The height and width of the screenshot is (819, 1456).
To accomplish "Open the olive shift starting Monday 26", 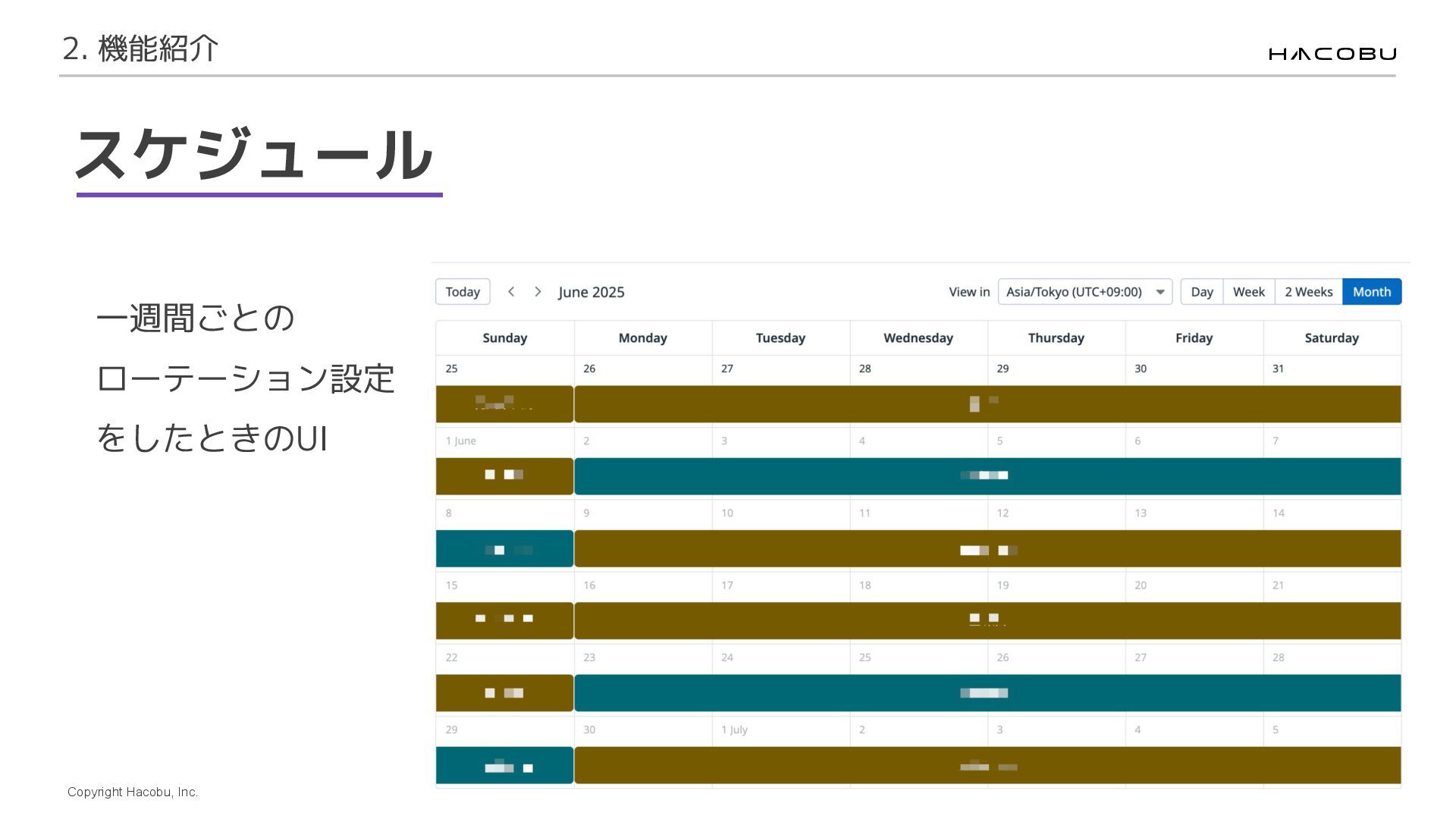I will (987, 404).
